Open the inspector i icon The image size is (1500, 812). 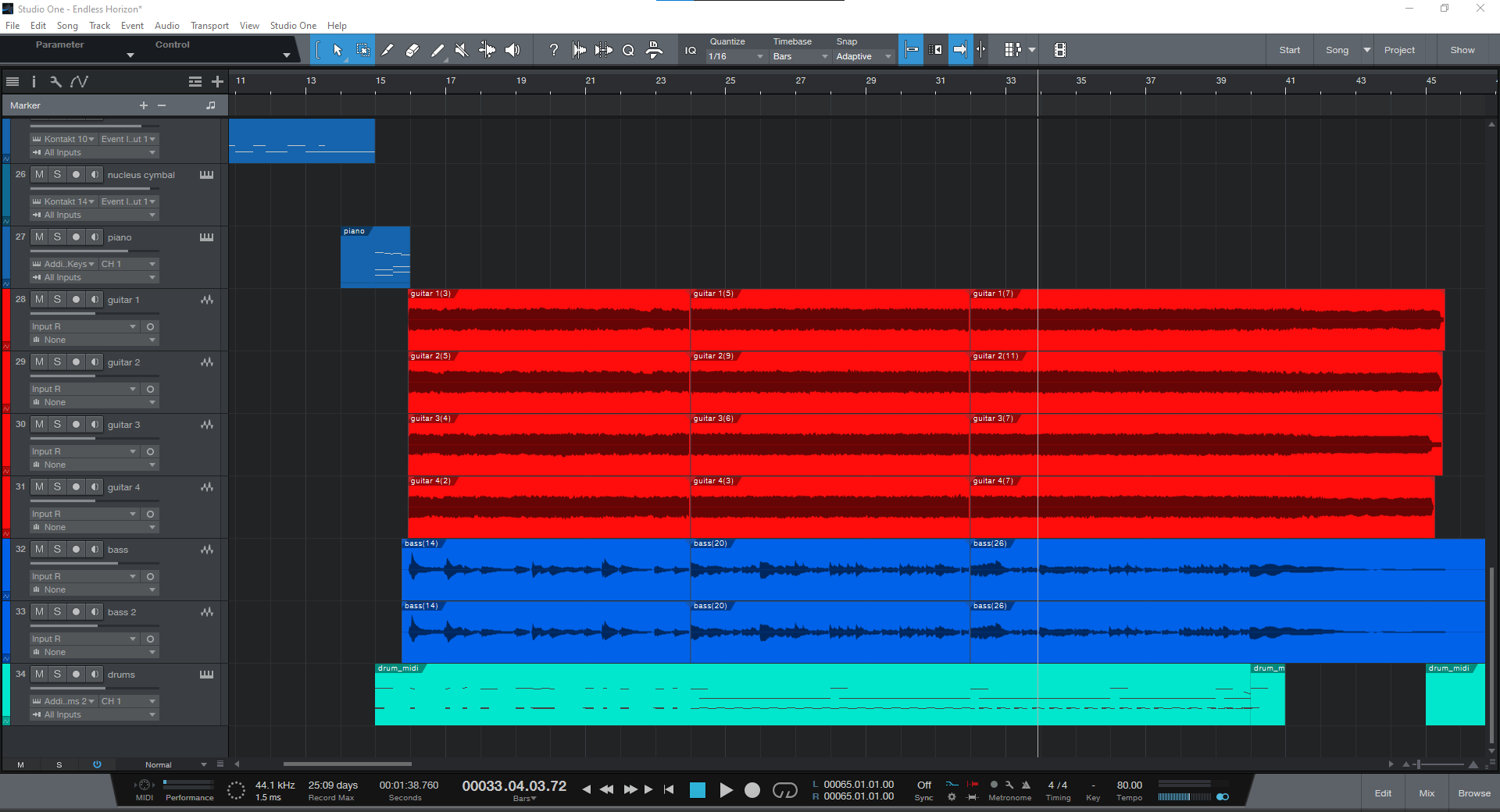tap(34, 81)
